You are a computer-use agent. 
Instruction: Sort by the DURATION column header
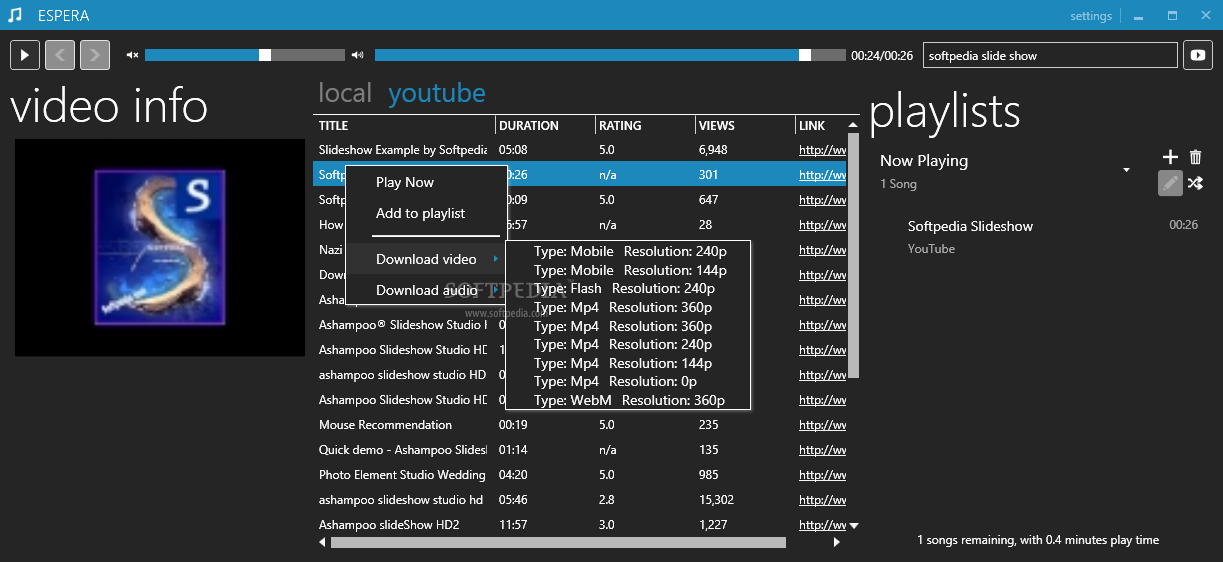point(545,126)
